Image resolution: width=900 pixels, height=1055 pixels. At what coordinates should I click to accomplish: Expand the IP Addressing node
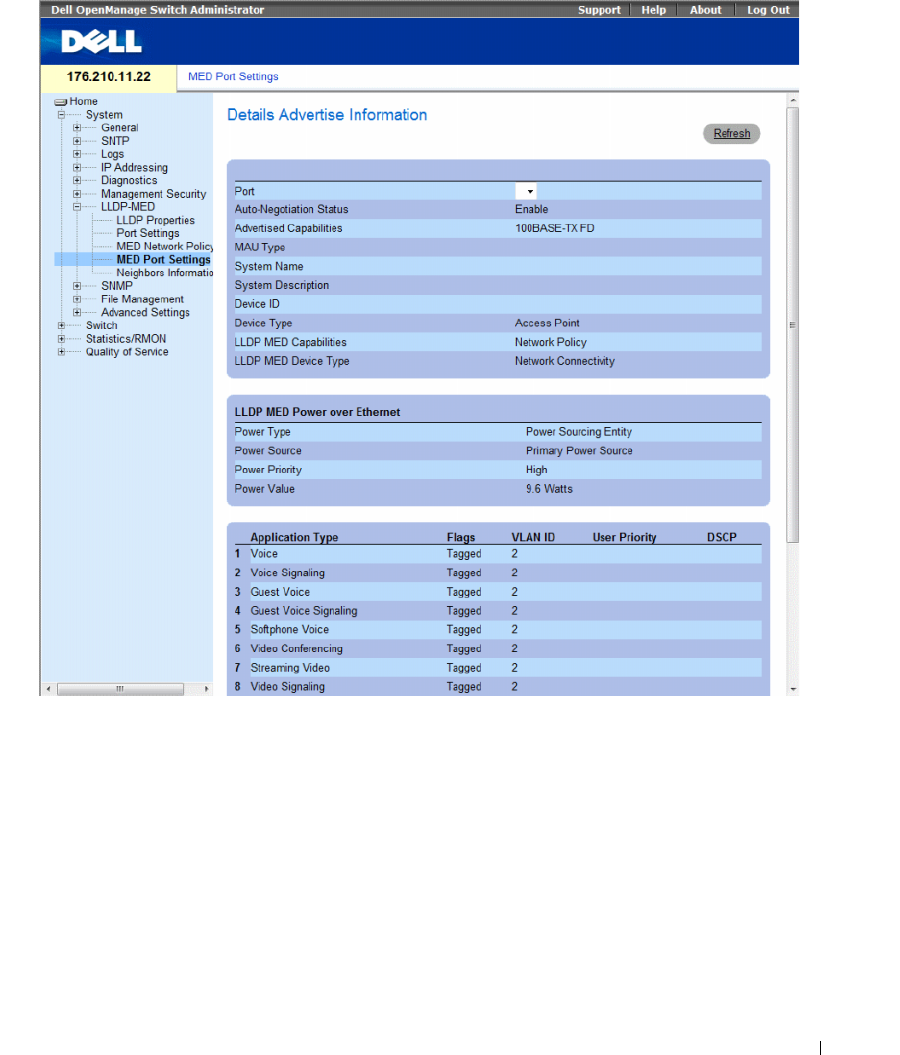77,168
